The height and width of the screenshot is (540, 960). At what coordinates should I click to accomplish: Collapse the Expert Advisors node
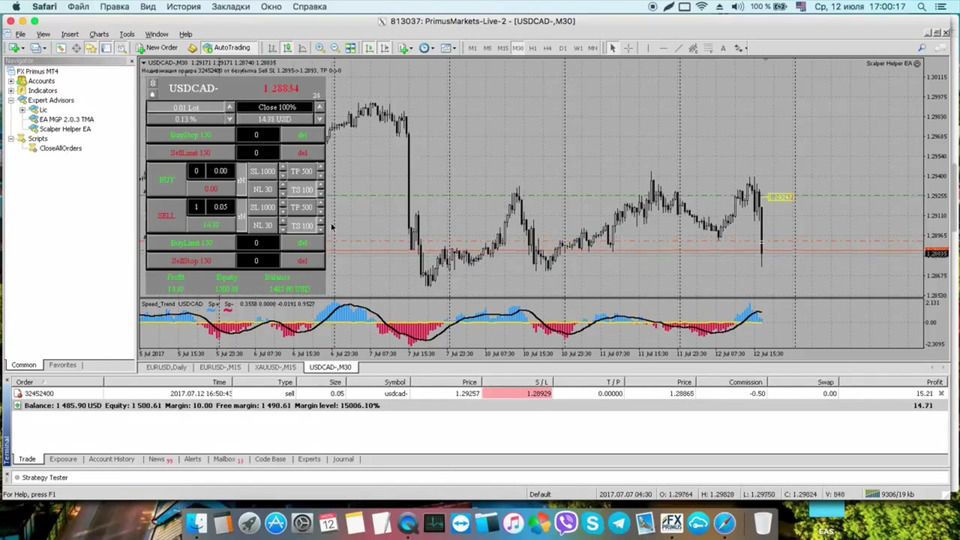point(11,100)
